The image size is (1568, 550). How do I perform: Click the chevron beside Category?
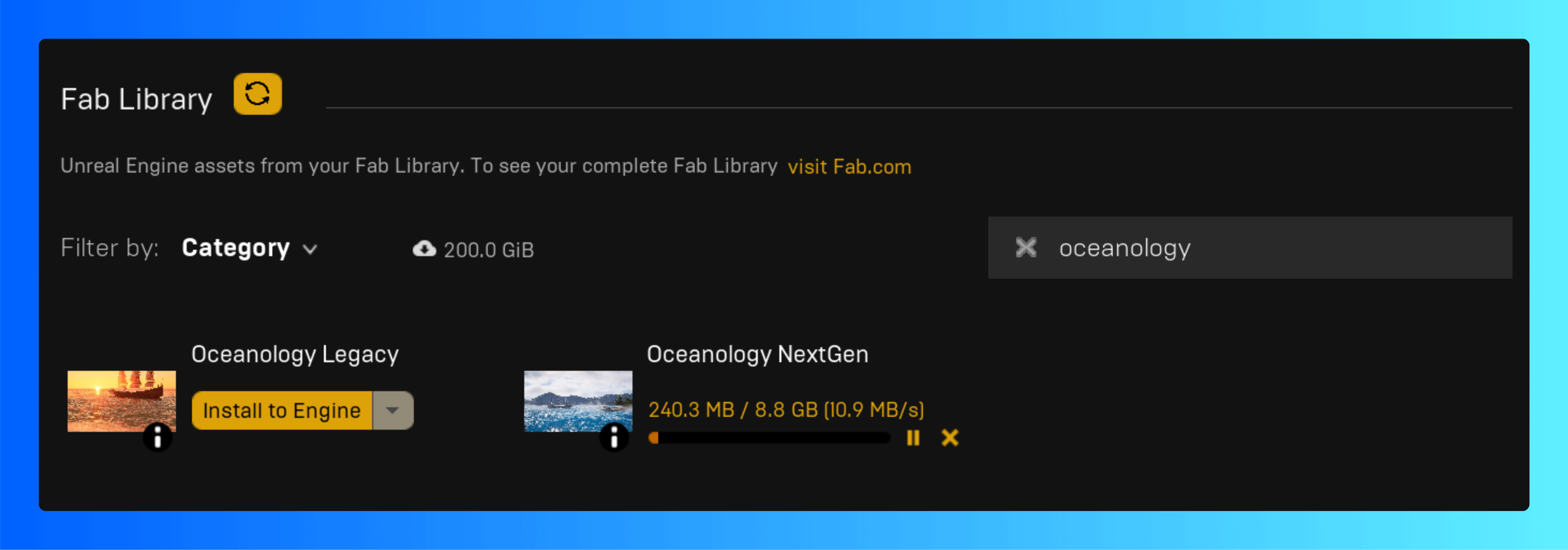coord(310,250)
